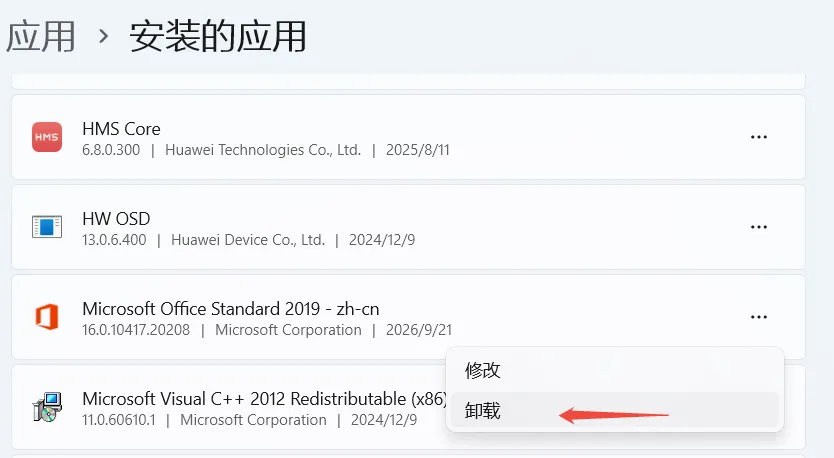Click the orange Microsoft Office logo icon
The height and width of the screenshot is (458, 834).
tap(47, 317)
